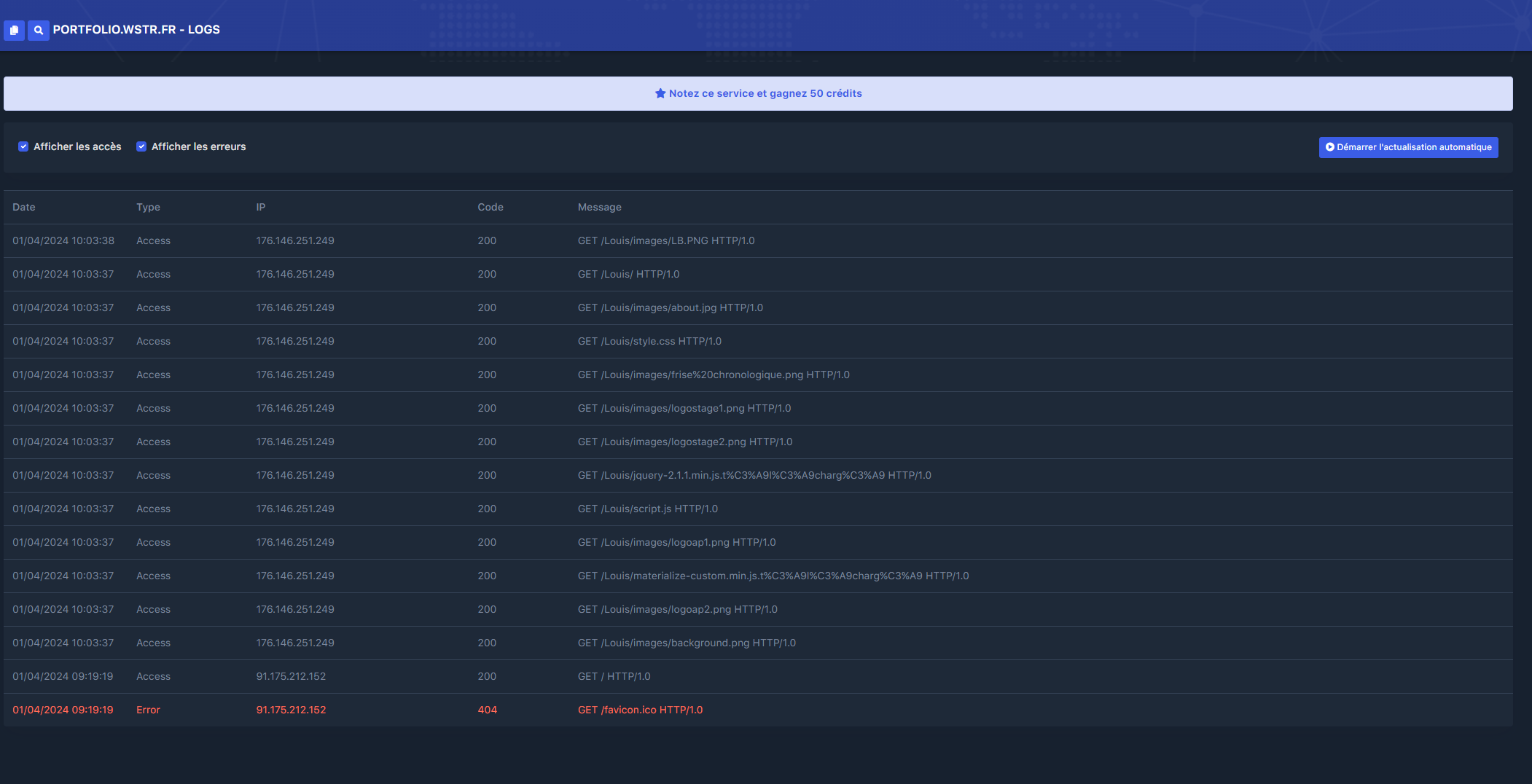Image resolution: width=1532 pixels, height=784 pixels.
Task: Select the Message column header
Action: click(599, 207)
